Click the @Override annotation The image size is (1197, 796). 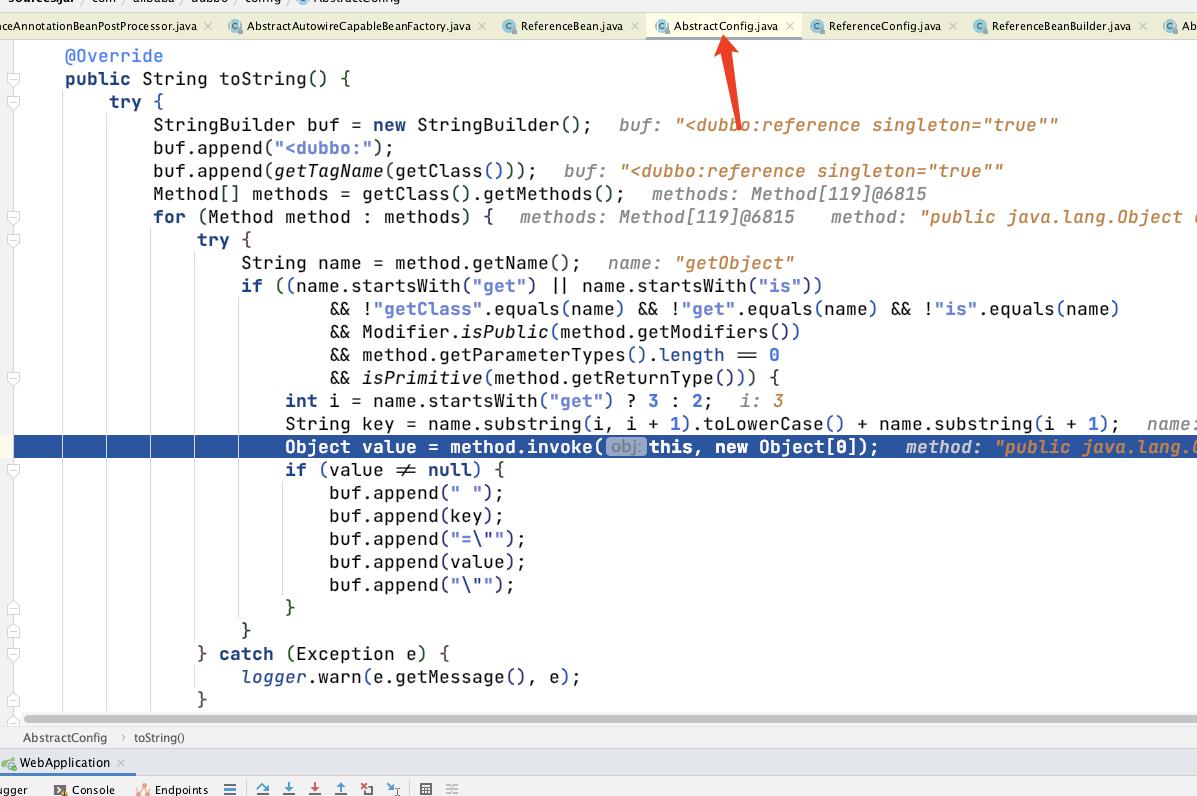point(114,56)
